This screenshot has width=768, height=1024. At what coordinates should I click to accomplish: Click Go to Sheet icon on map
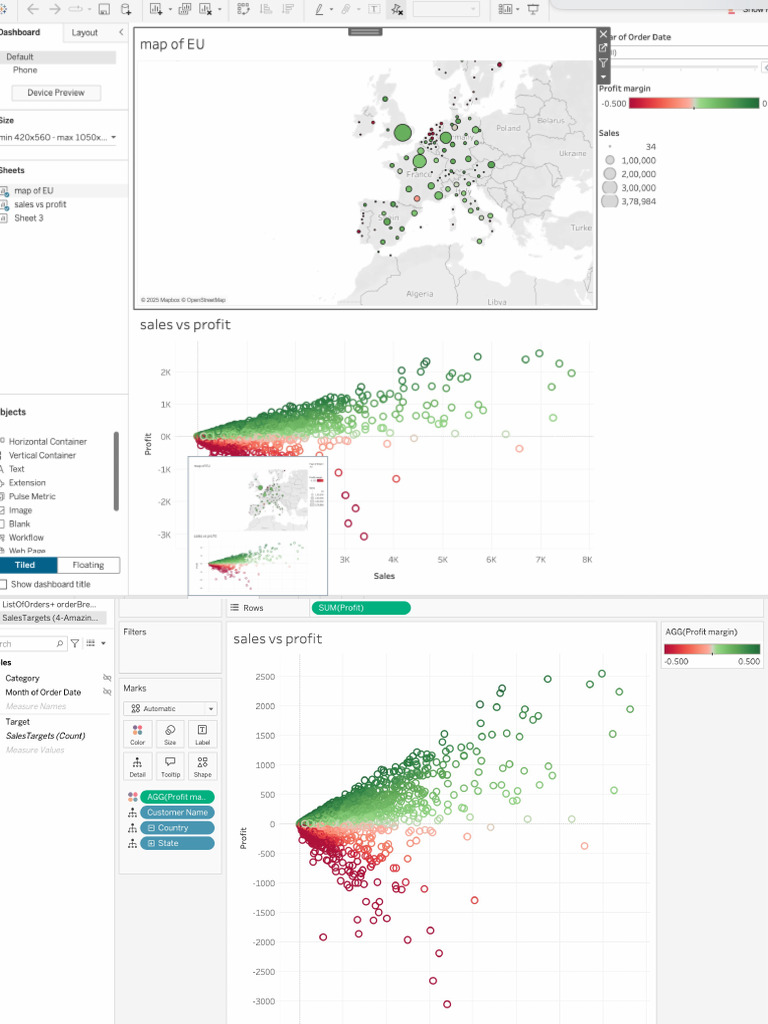[x=603, y=48]
